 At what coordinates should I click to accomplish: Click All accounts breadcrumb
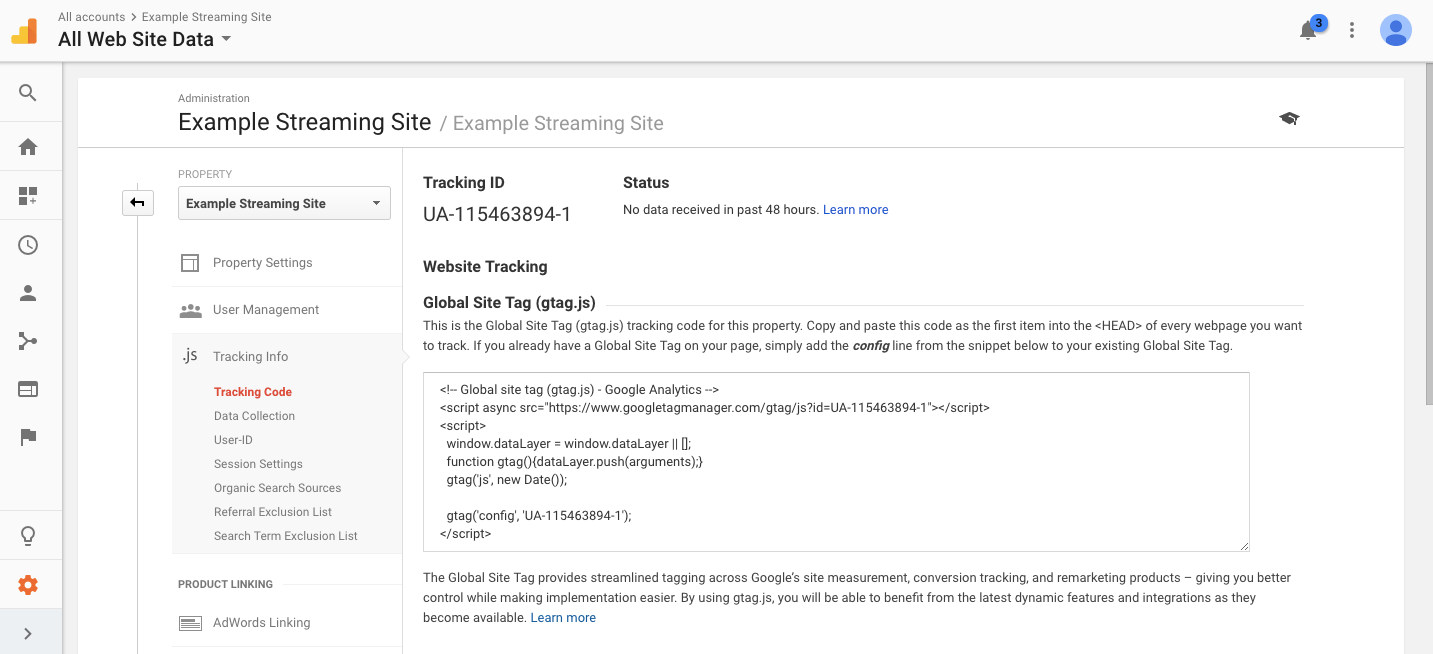(x=91, y=17)
